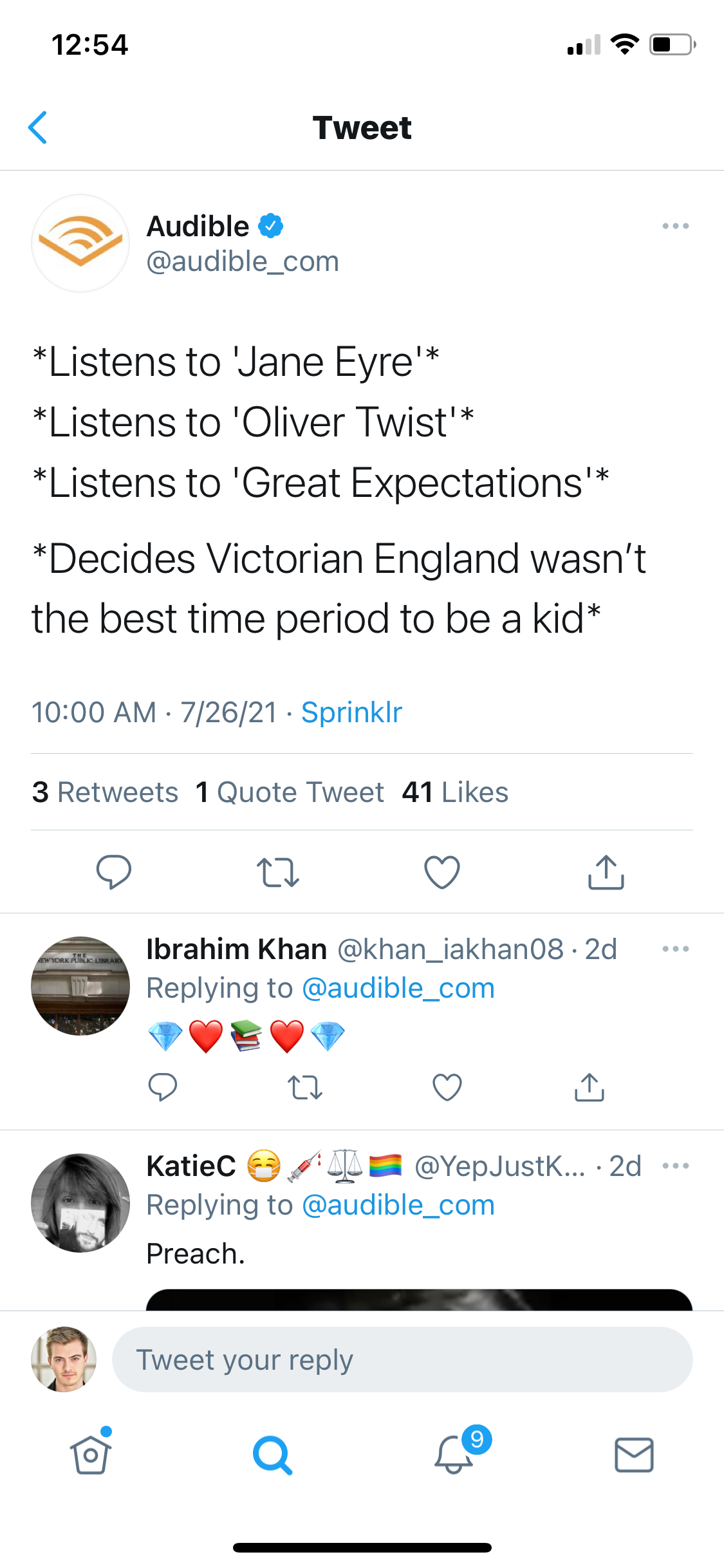Open the Sprinklr source link
This screenshot has width=724, height=1568.
[x=351, y=713]
